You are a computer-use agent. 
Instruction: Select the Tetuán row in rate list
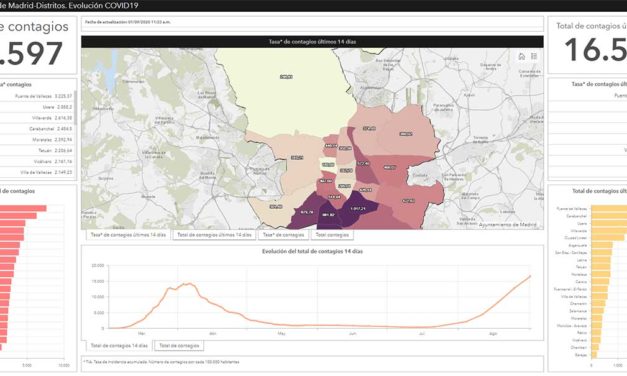pyautogui.click(x=37, y=150)
